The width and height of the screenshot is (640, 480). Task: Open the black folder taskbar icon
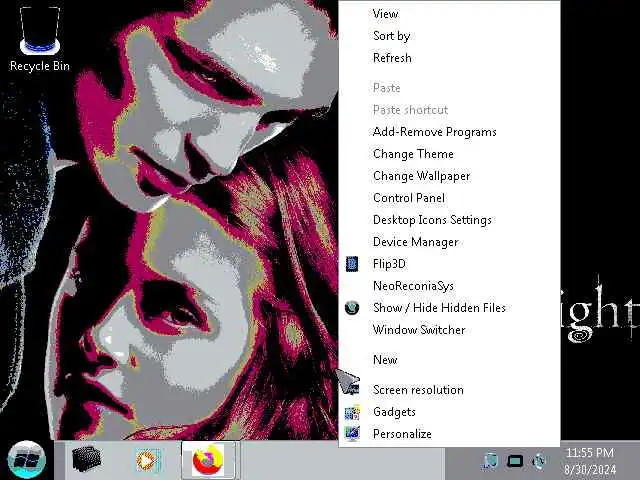point(87,460)
